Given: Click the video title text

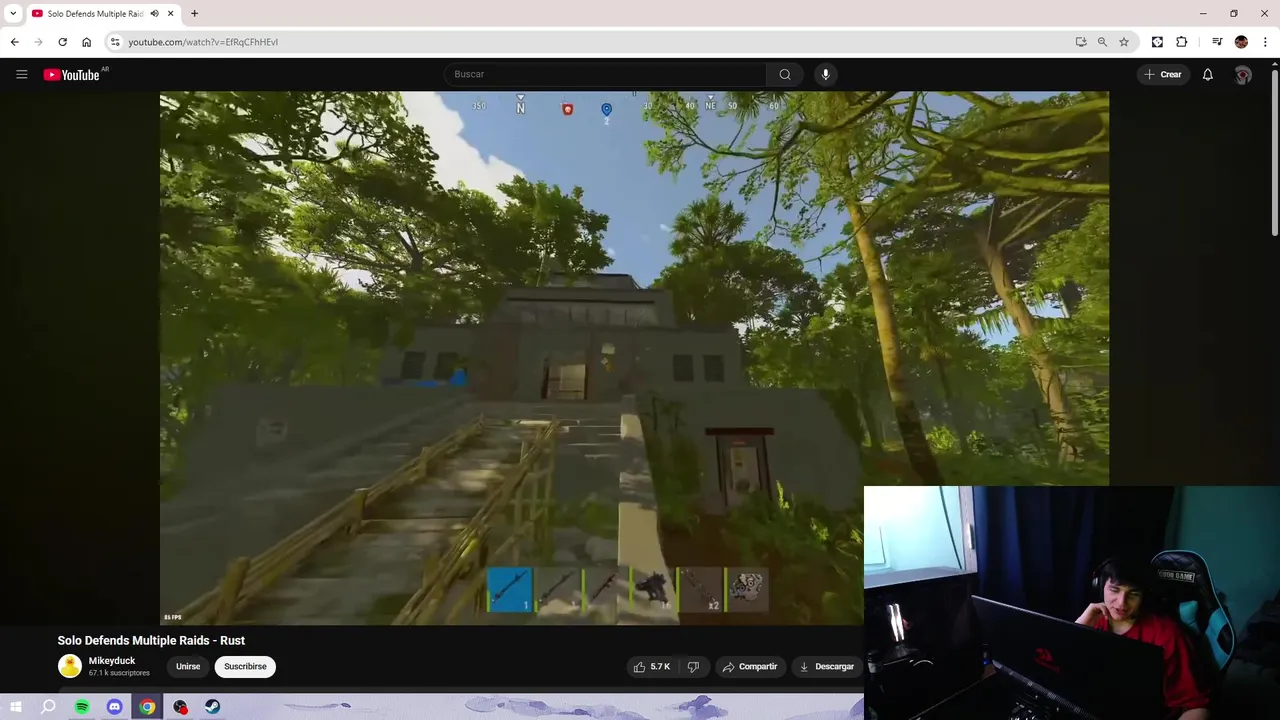Looking at the screenshot, I should [x=151, y=640].
